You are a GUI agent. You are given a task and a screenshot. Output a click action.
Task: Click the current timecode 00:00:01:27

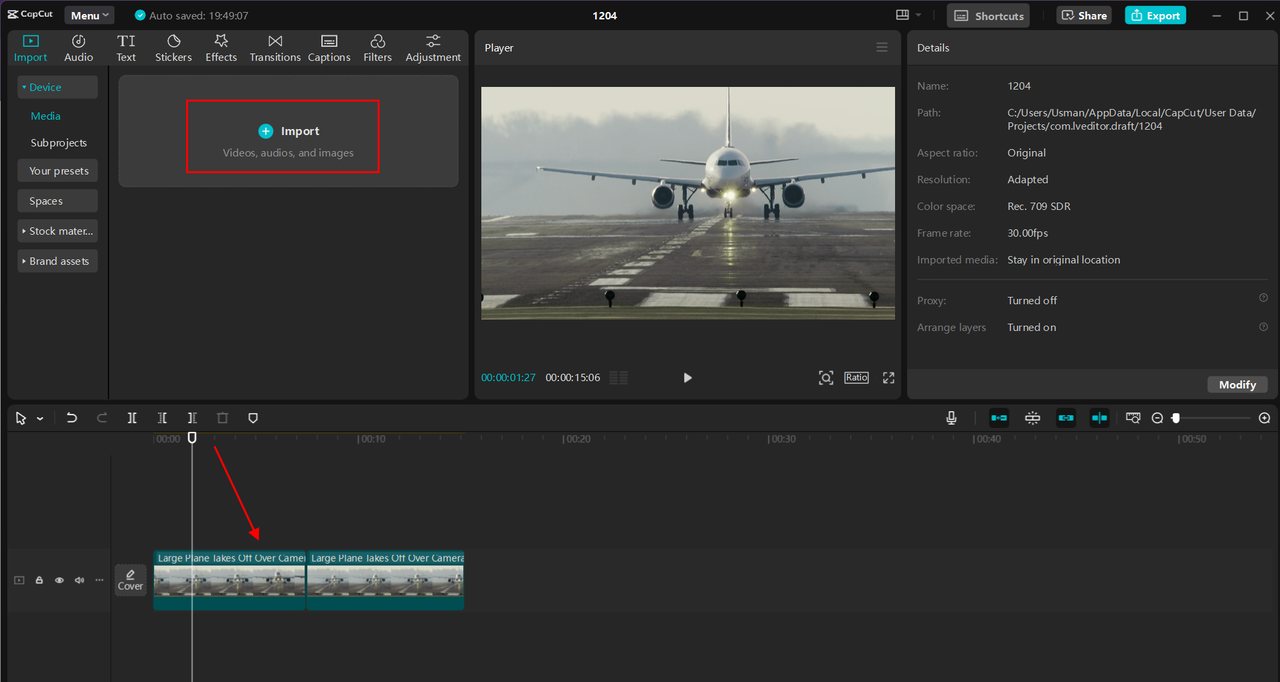pos(508,378)
